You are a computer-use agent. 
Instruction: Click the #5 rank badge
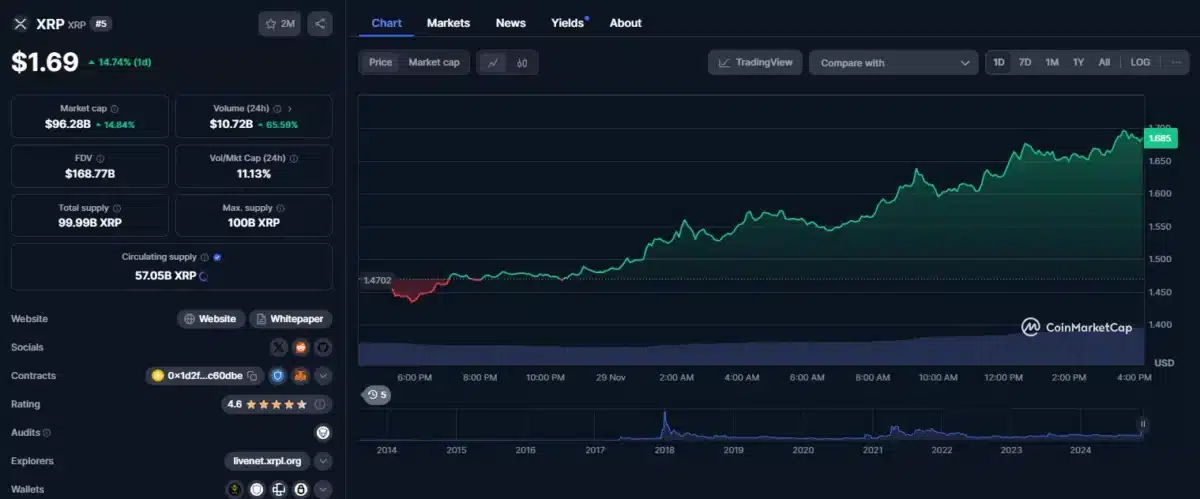[101, 23]
